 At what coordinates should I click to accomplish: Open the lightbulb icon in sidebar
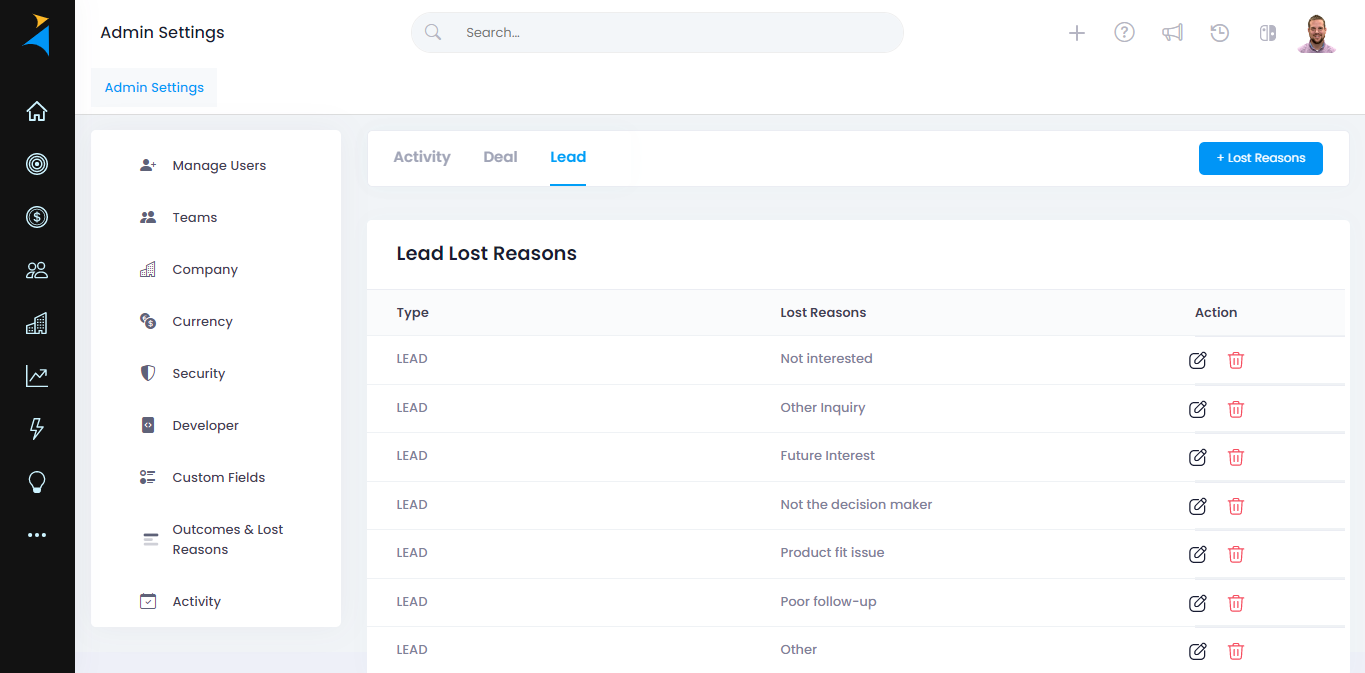pyautogui.click(x=37, y=482)
